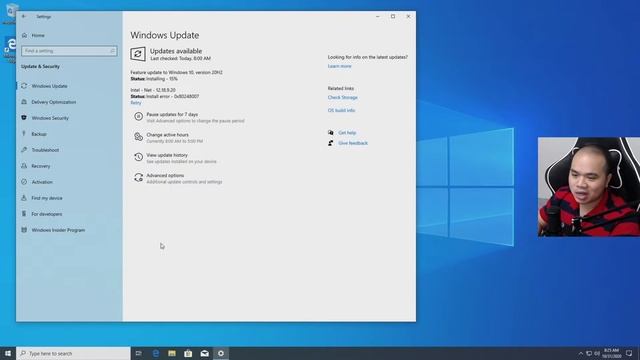Screen dimensions: 640x360
Task: Click the Updates available refresh icon
Action: 138,54
